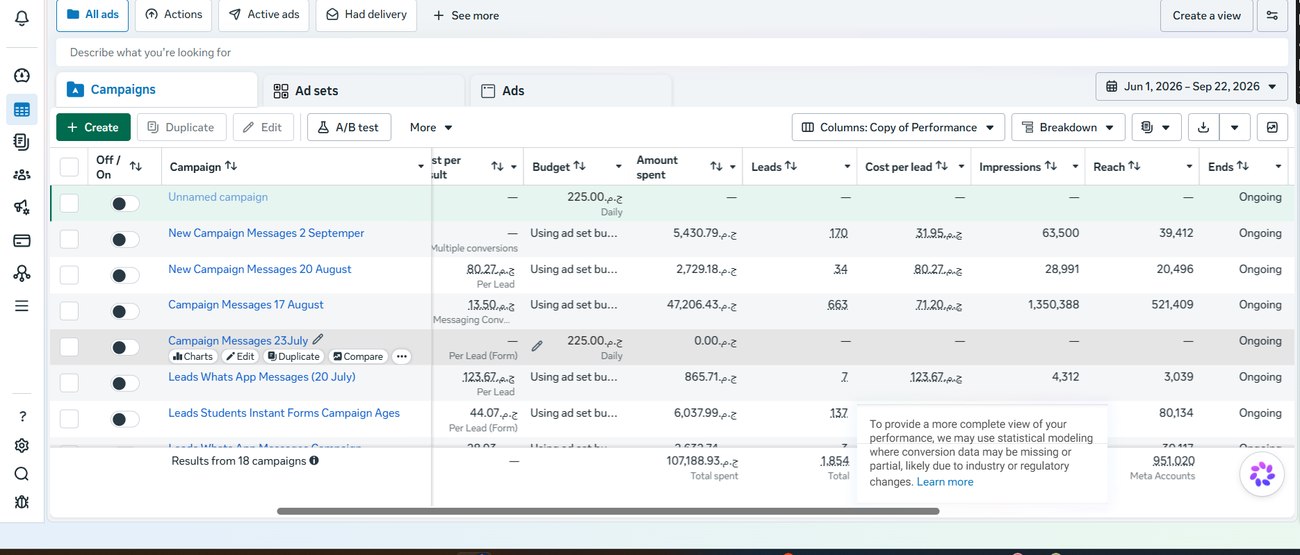This screenshot has width=1300, height=555.
Task: Click pencil icon next to Campaign Messages 23July
Action: pyautogui.click(x=318, y=340)
